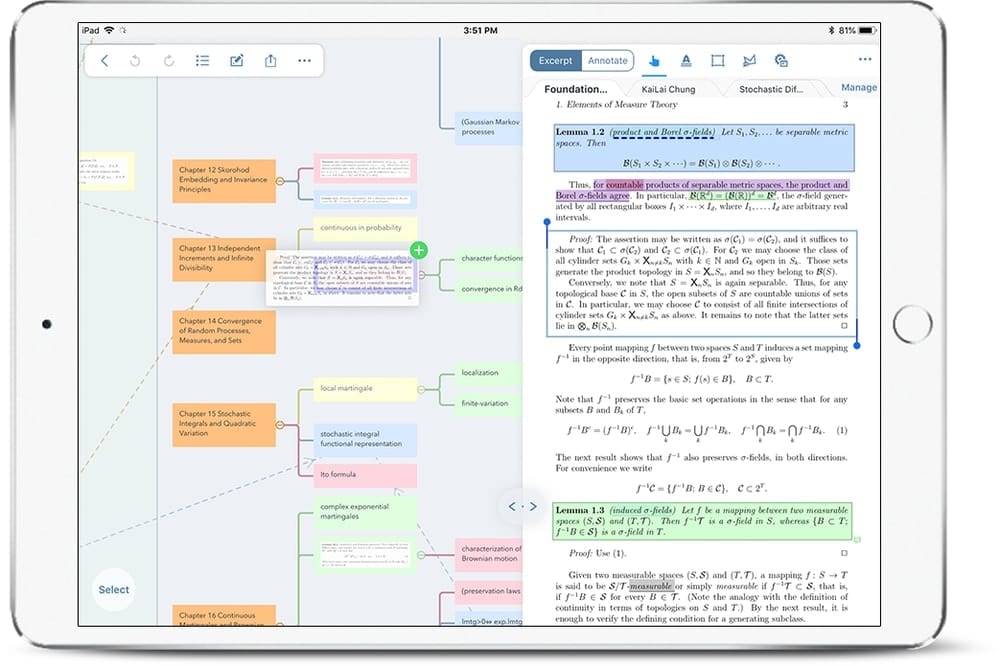This screenshot has width=1000, height=666.
Task: Open the Stochastic Dif... document tab
Action: tap(771, 89)
